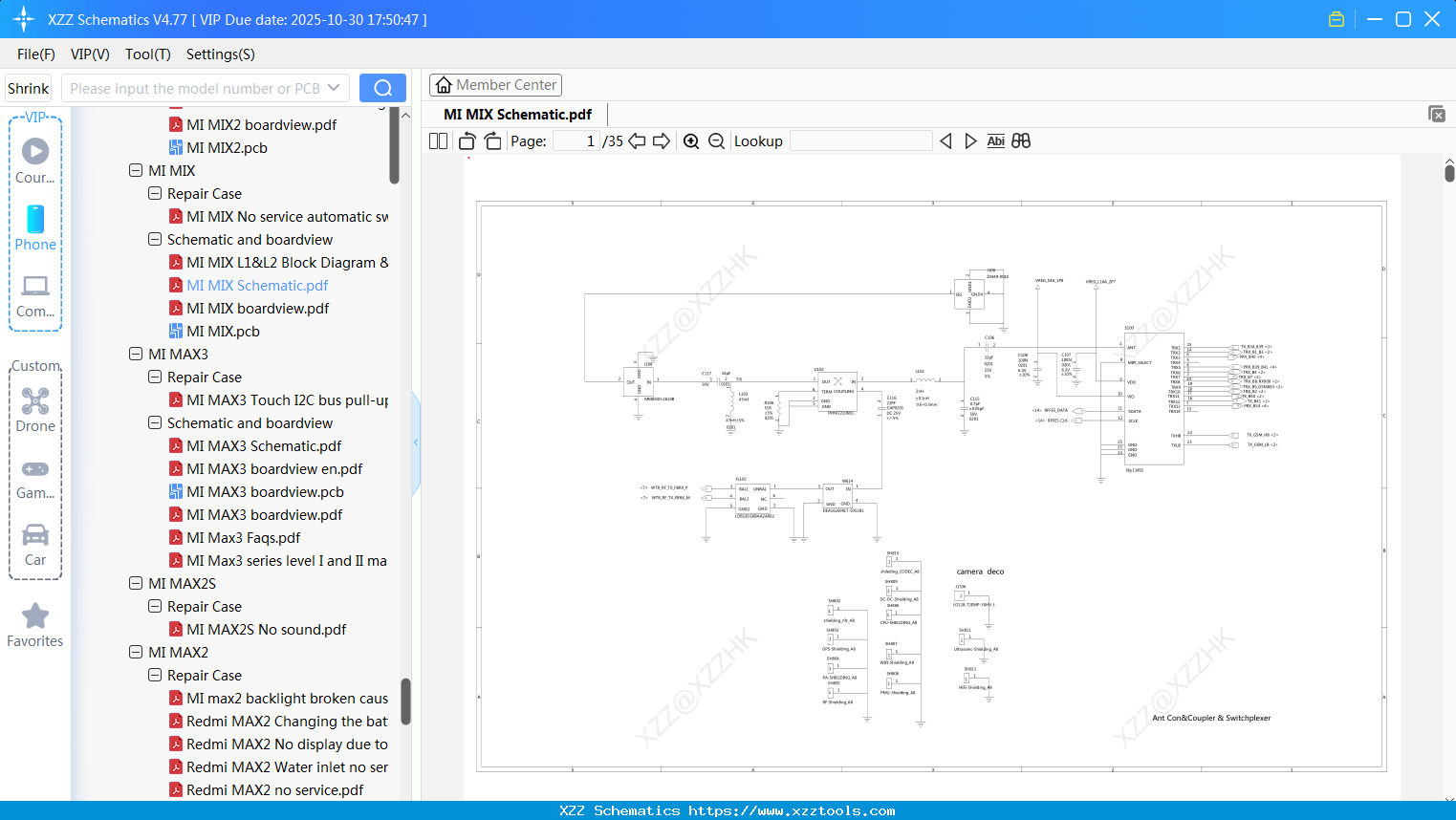Screen dimensions: 1456x820
Task: Toggle case-sensitive search with the Abi icon
Action: click(x=996, y=140)
